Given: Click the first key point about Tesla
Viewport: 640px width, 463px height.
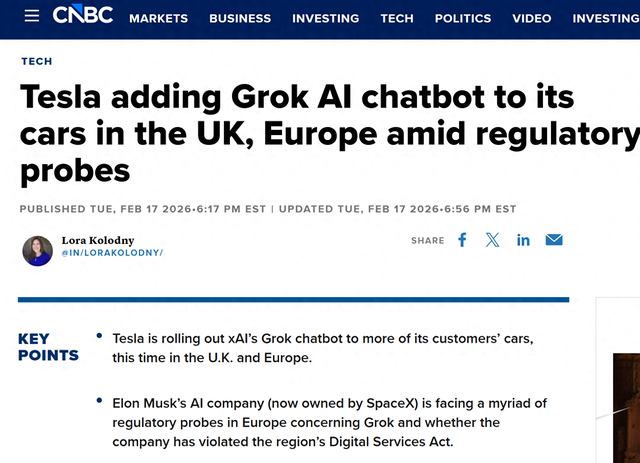Looking at the screenshot, I should click(x=322, y=347).
